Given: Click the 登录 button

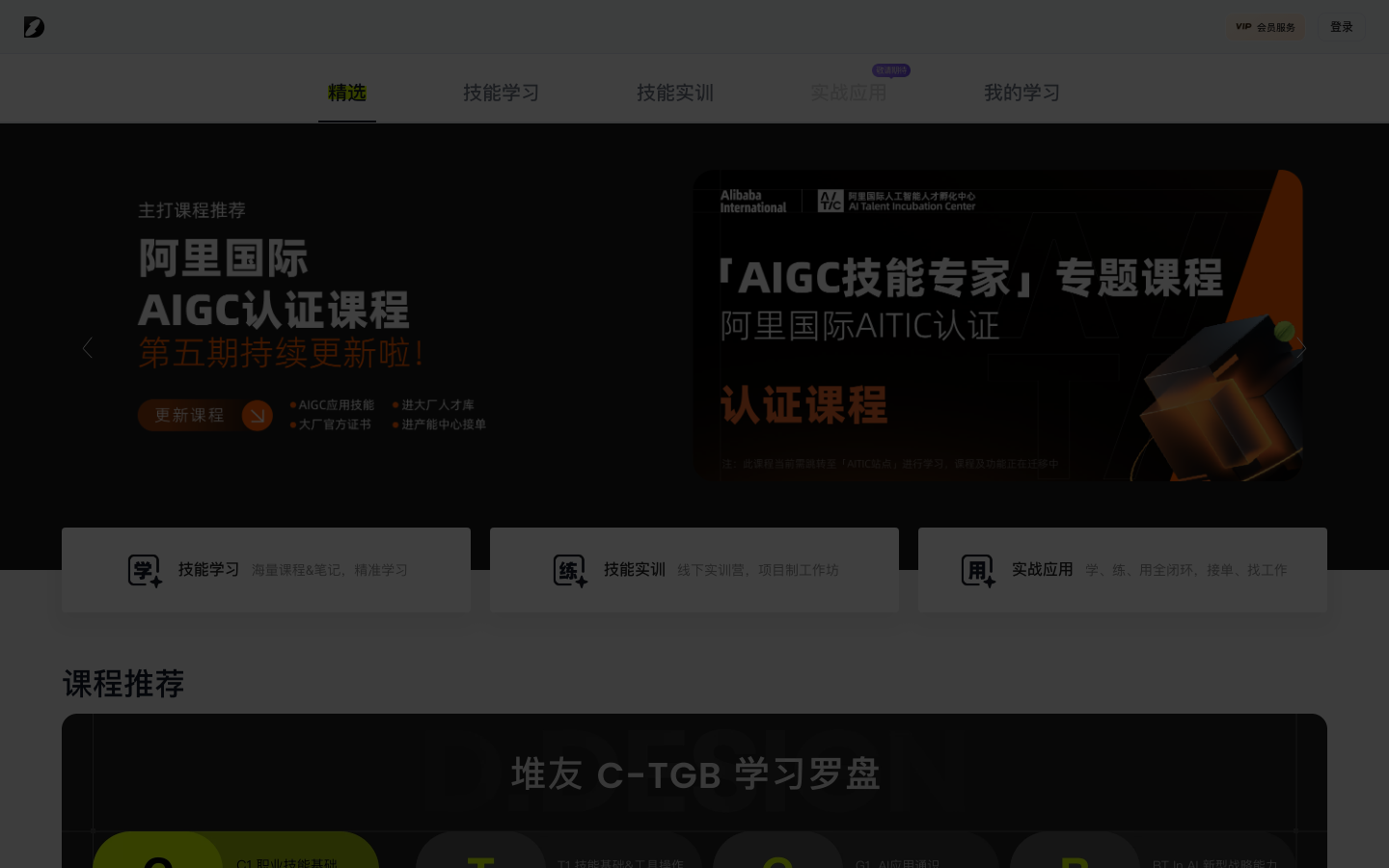Looking at the screenshot, I should click(x=1342, y=27).
